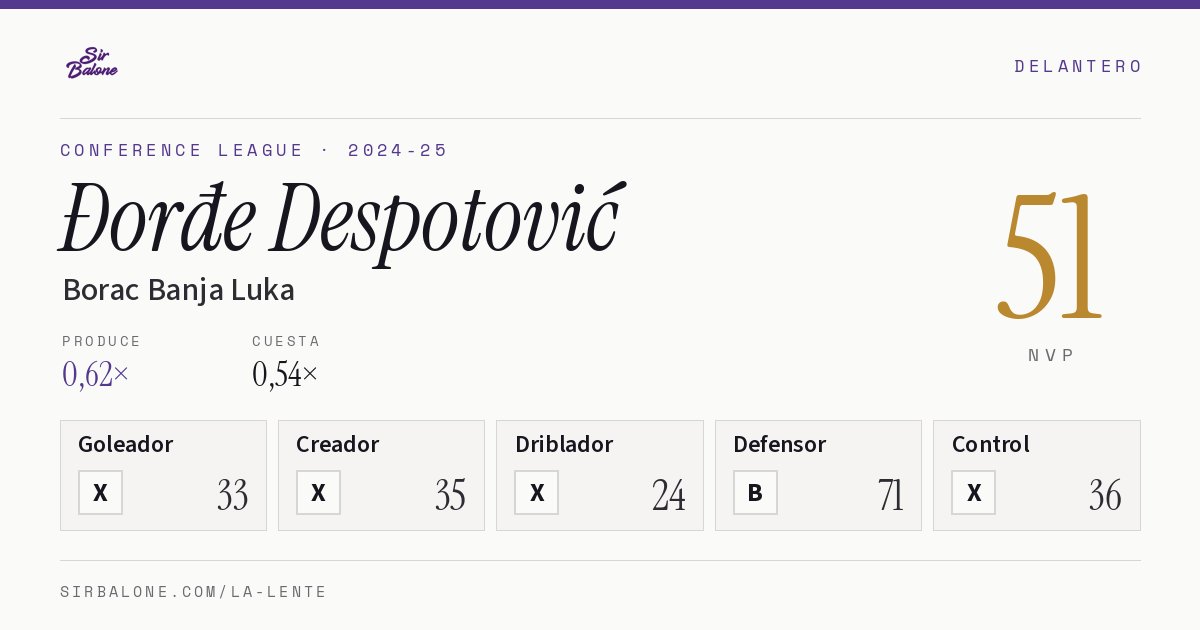
Task: Click the Cuesta value 0,54×
Action: click(285, 374)
